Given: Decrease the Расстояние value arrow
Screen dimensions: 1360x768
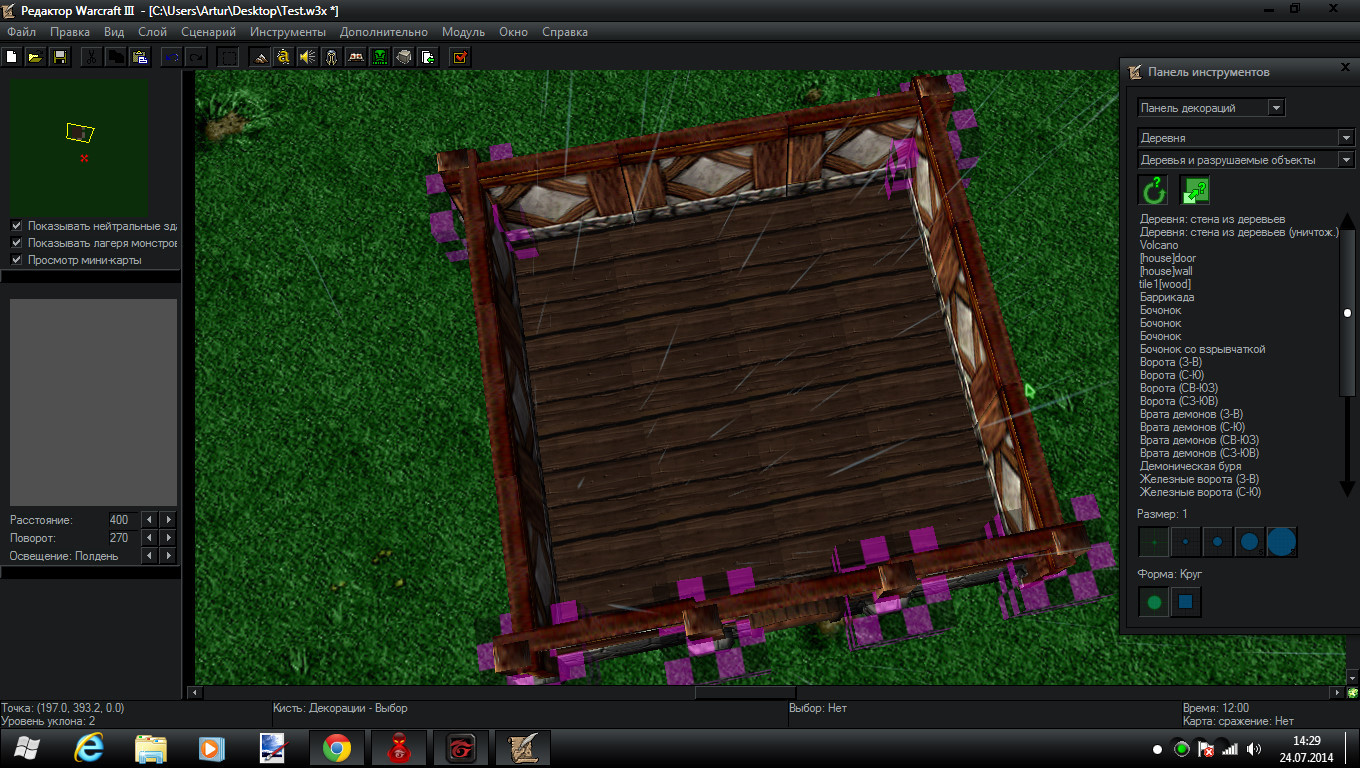Looking at the screenshot, I should point(149,520).
